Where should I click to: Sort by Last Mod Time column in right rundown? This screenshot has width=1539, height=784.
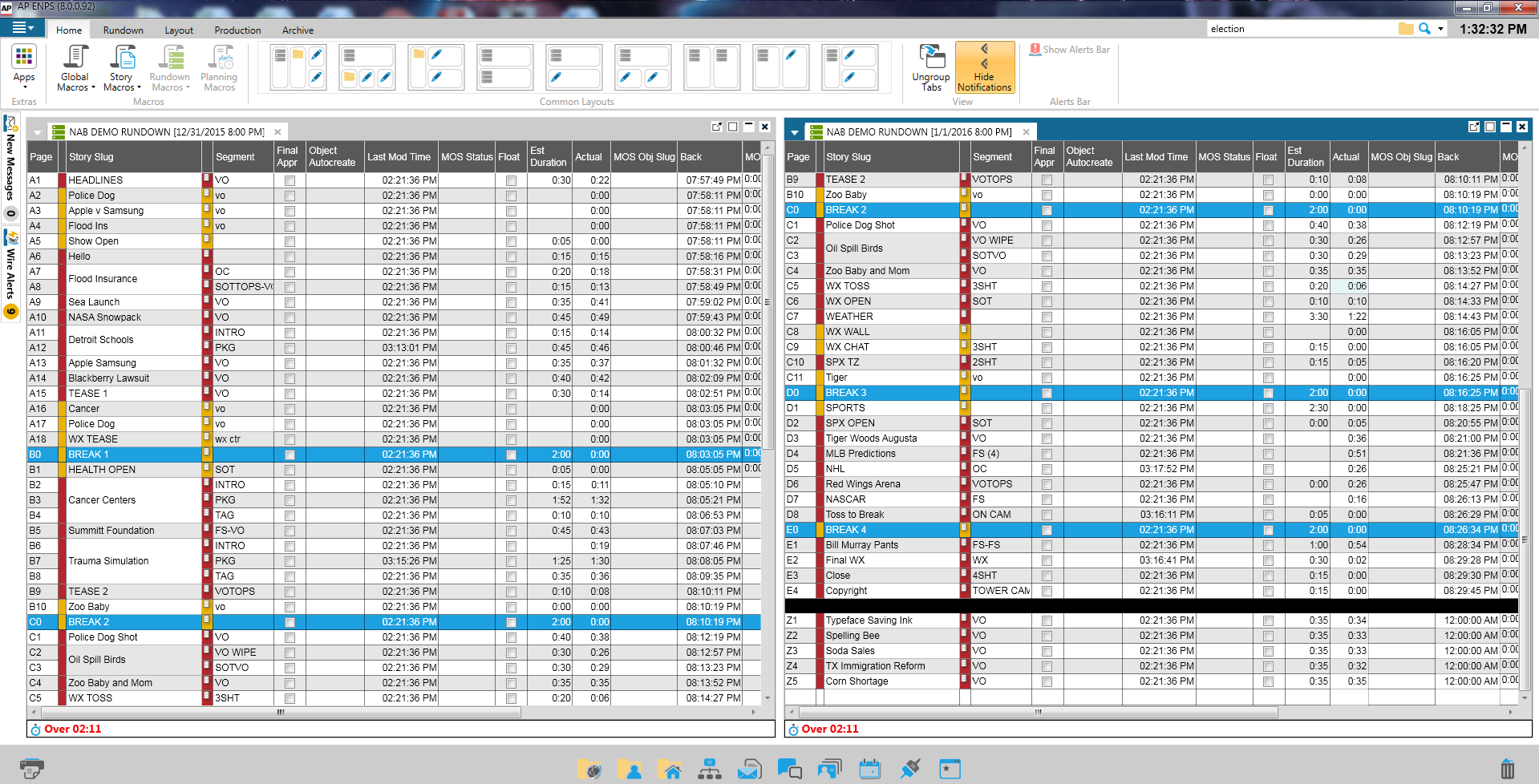(x=1158, y=157)
